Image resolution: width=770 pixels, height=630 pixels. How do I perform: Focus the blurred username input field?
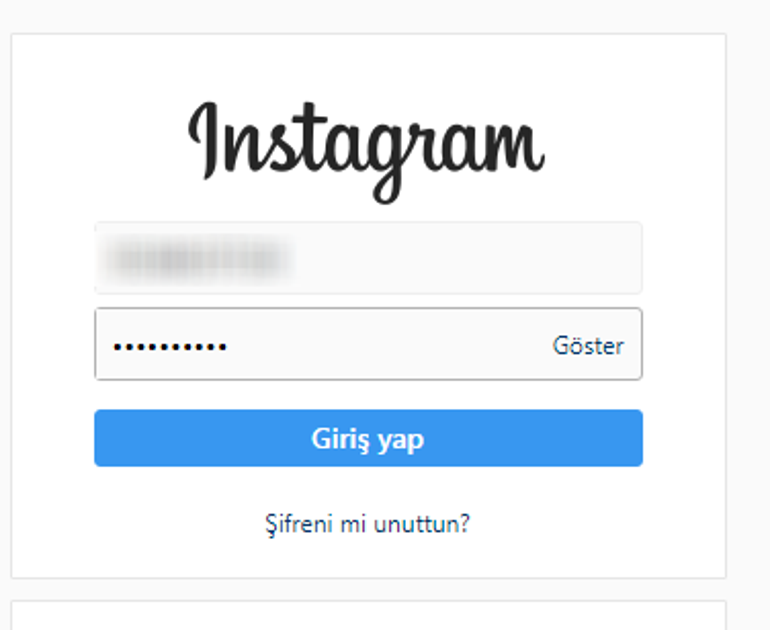tap(368, 258)
